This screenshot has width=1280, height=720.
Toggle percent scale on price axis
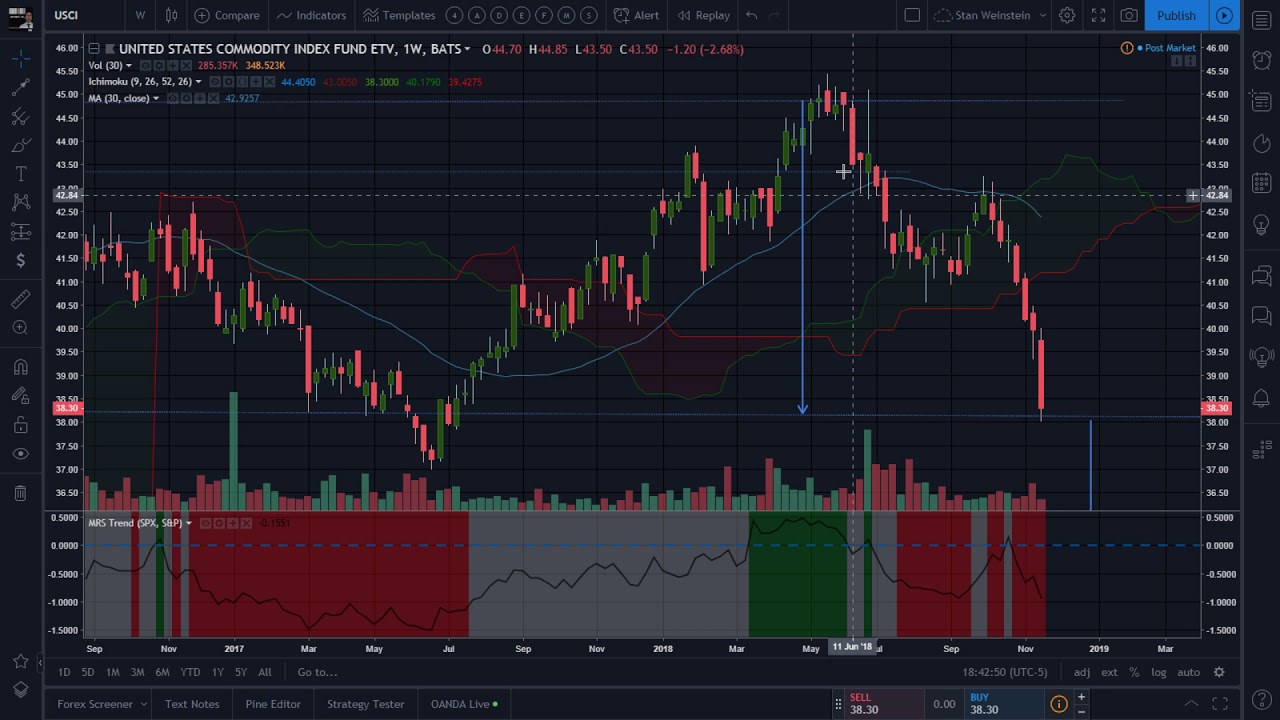pyautogui.click(x=1134, y=672)
